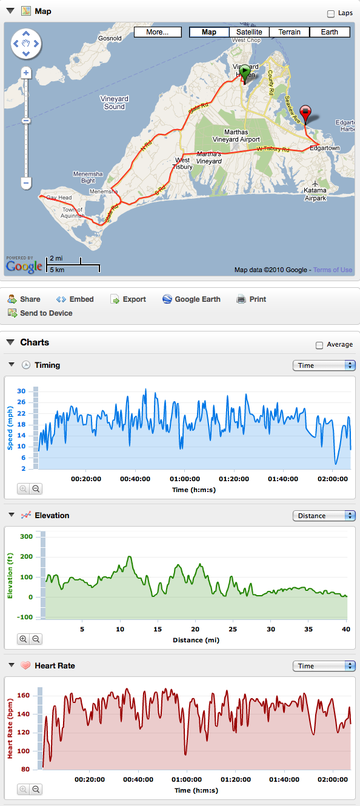Click the Marthas Vineyard Airport map label

[235, 136]
